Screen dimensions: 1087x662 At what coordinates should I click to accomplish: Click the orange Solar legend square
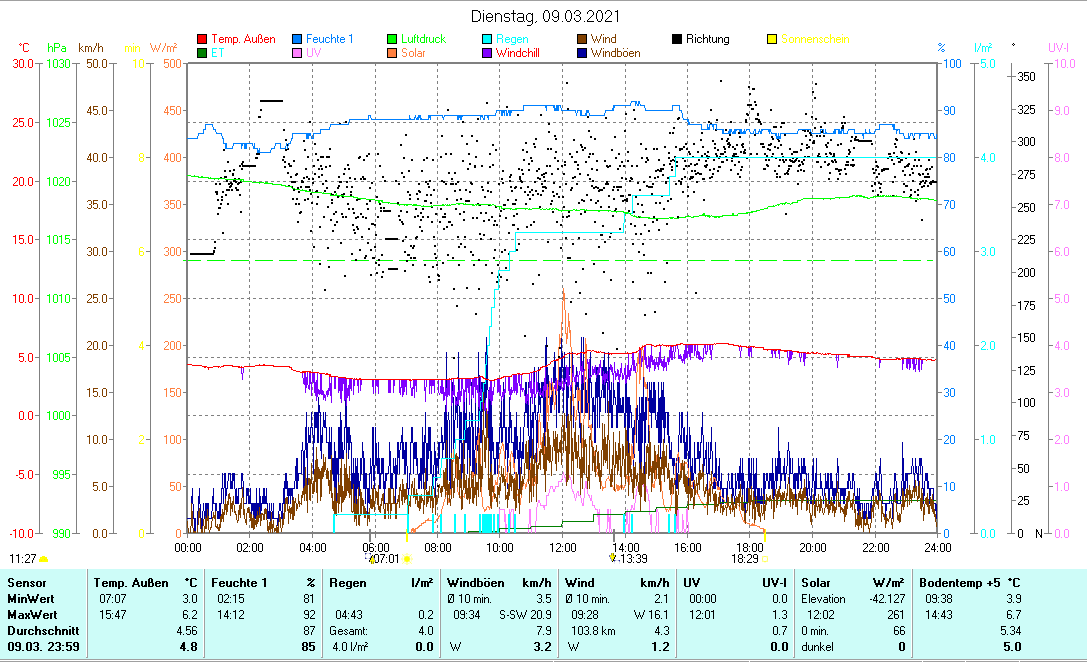tap(393, 53)
